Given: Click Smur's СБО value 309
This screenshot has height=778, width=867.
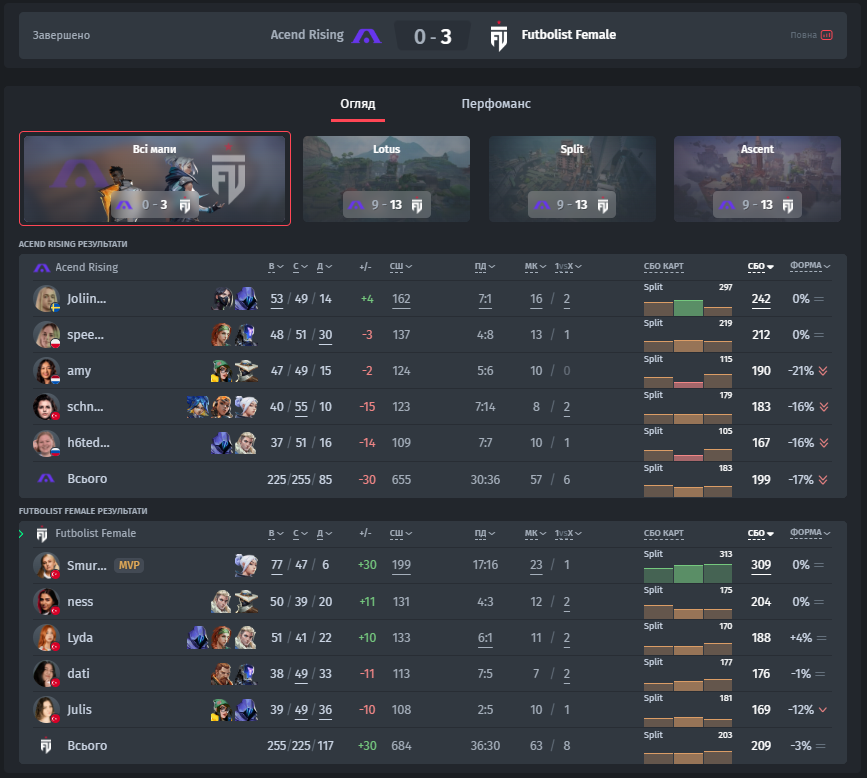Looking at the screenshot, I should [x=761, y=565].
